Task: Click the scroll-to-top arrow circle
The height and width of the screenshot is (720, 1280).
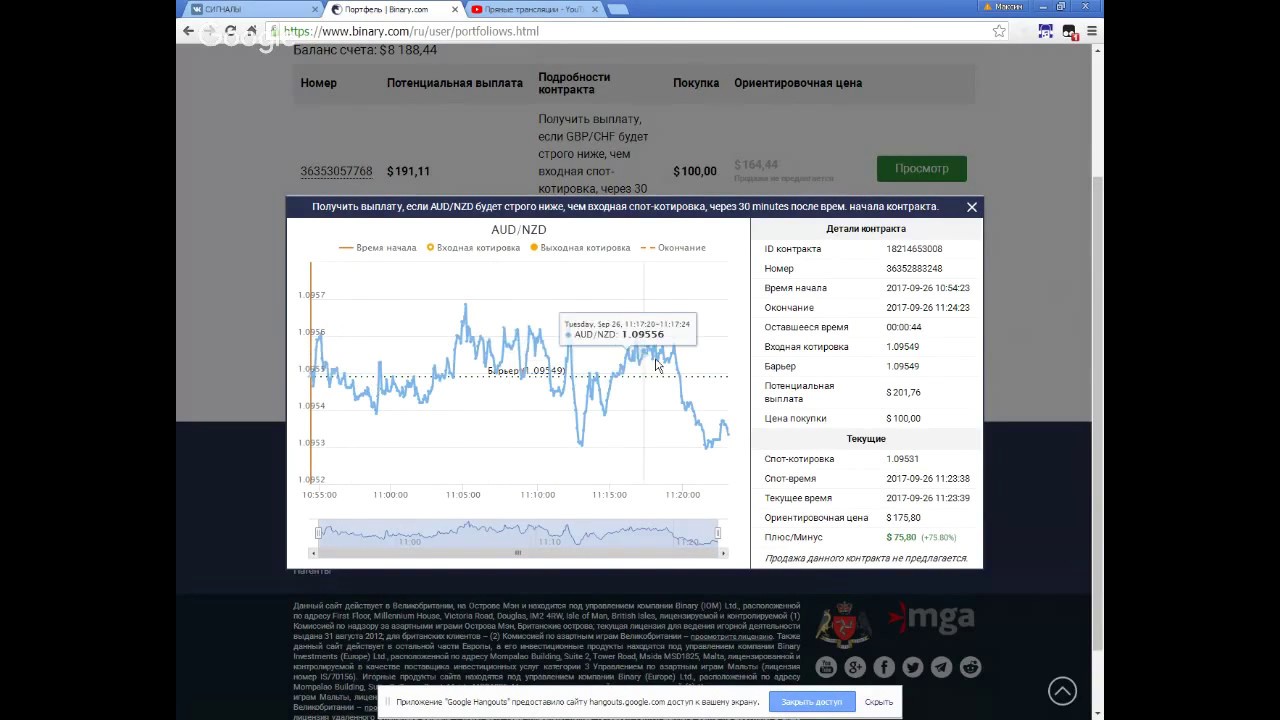Action: pos(1062,691)
